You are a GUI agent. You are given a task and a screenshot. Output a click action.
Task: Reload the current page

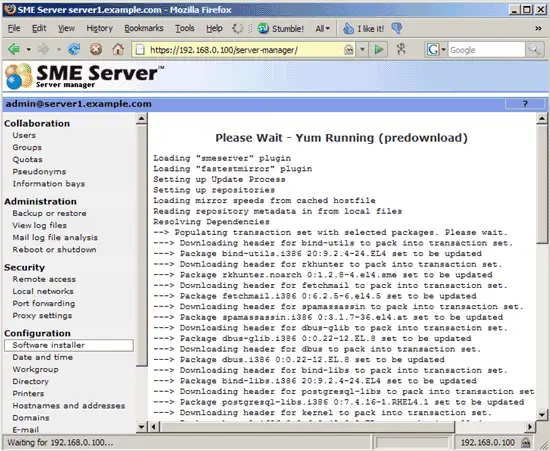pyautogui.click(x=74, y=49)
